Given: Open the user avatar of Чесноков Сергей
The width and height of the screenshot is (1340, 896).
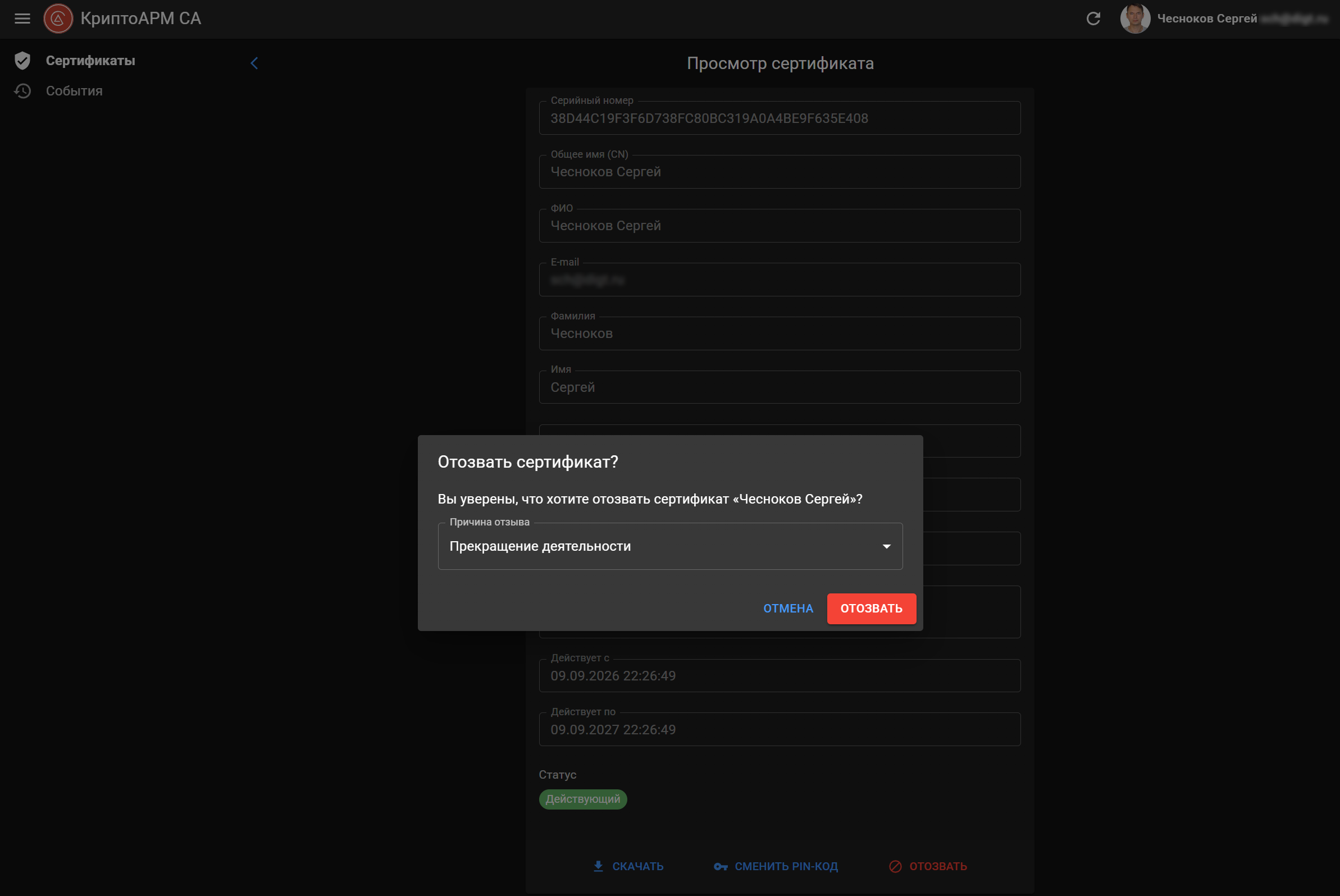Looking at the screenshot, I should click(x=1135, y=19).
